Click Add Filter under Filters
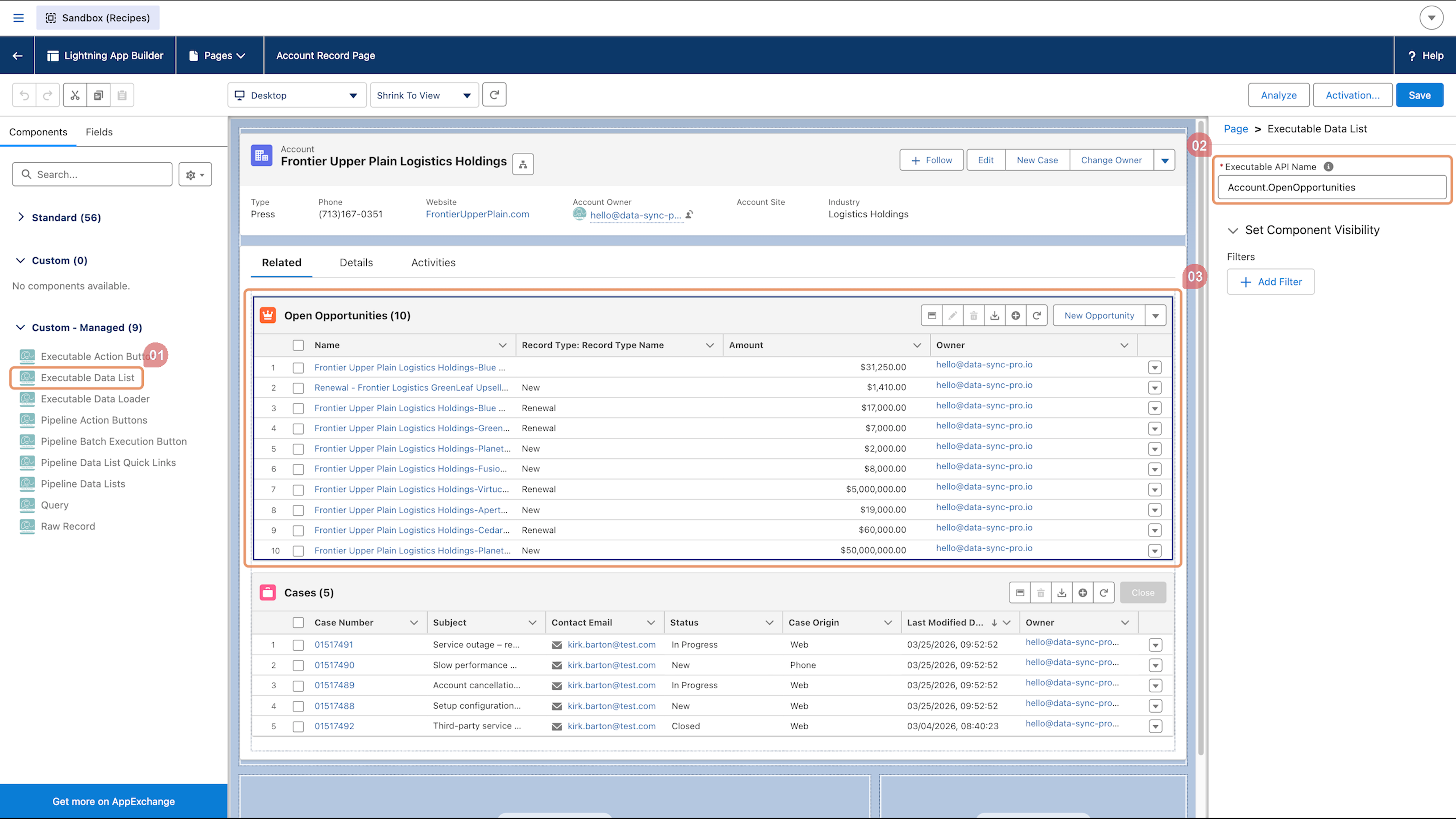 click(x=1271, y=281)
